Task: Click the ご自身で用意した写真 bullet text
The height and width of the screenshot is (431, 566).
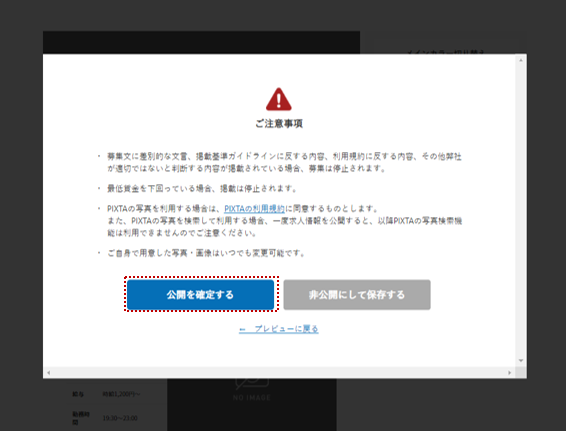Action: (x=206, y=253)
